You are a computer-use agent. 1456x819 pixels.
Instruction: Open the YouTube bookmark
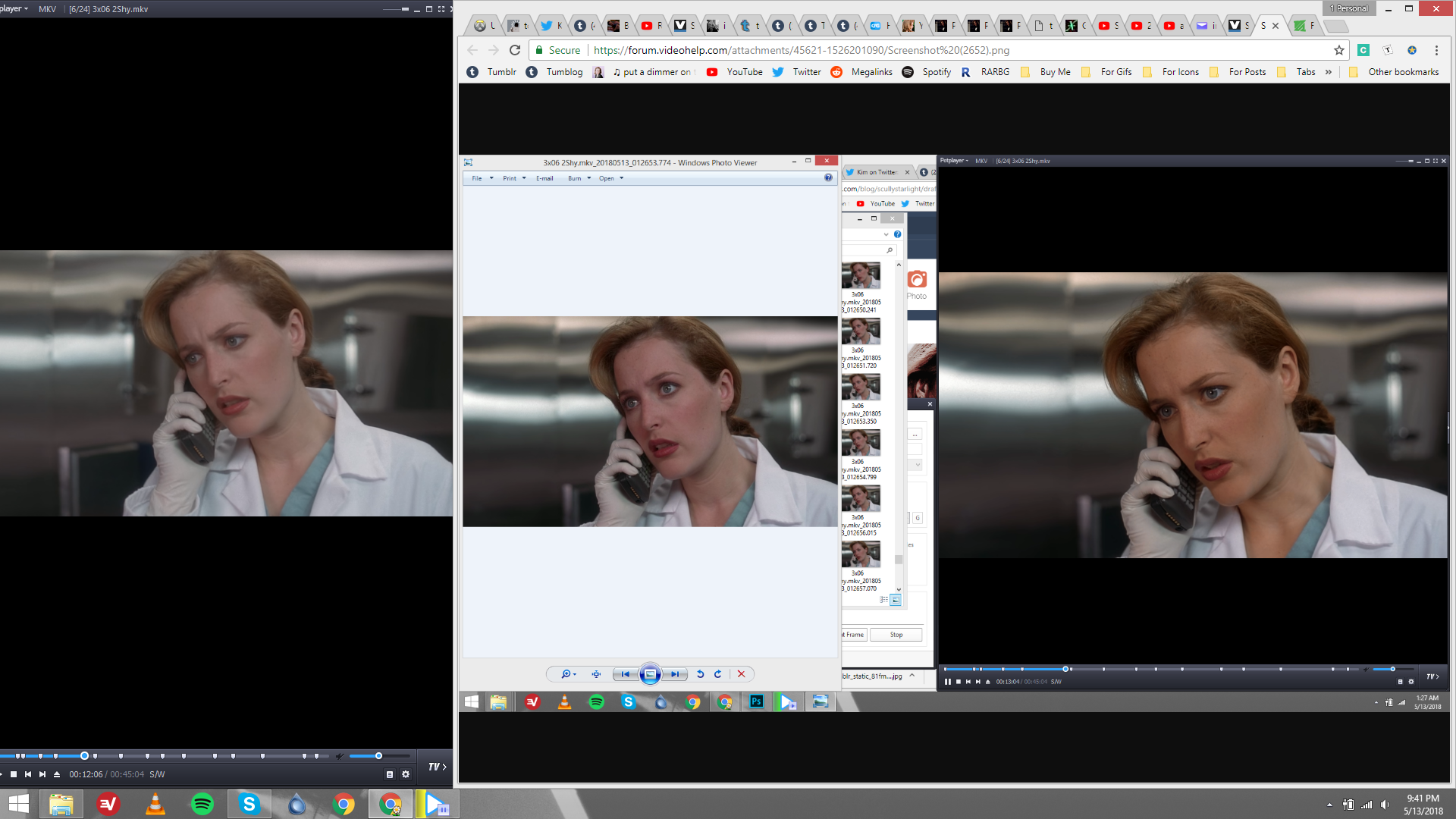click(735, 72)
